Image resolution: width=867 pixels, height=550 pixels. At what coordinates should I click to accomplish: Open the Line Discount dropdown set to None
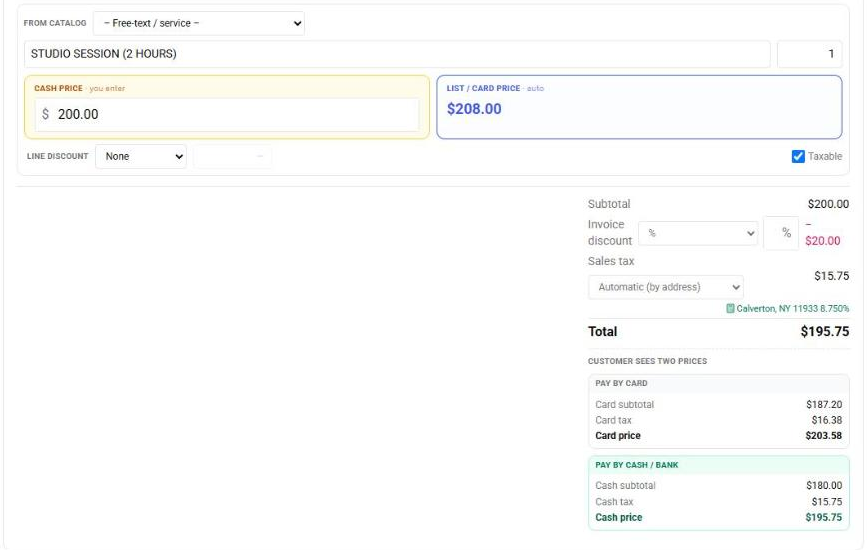[x=141, y=156]
